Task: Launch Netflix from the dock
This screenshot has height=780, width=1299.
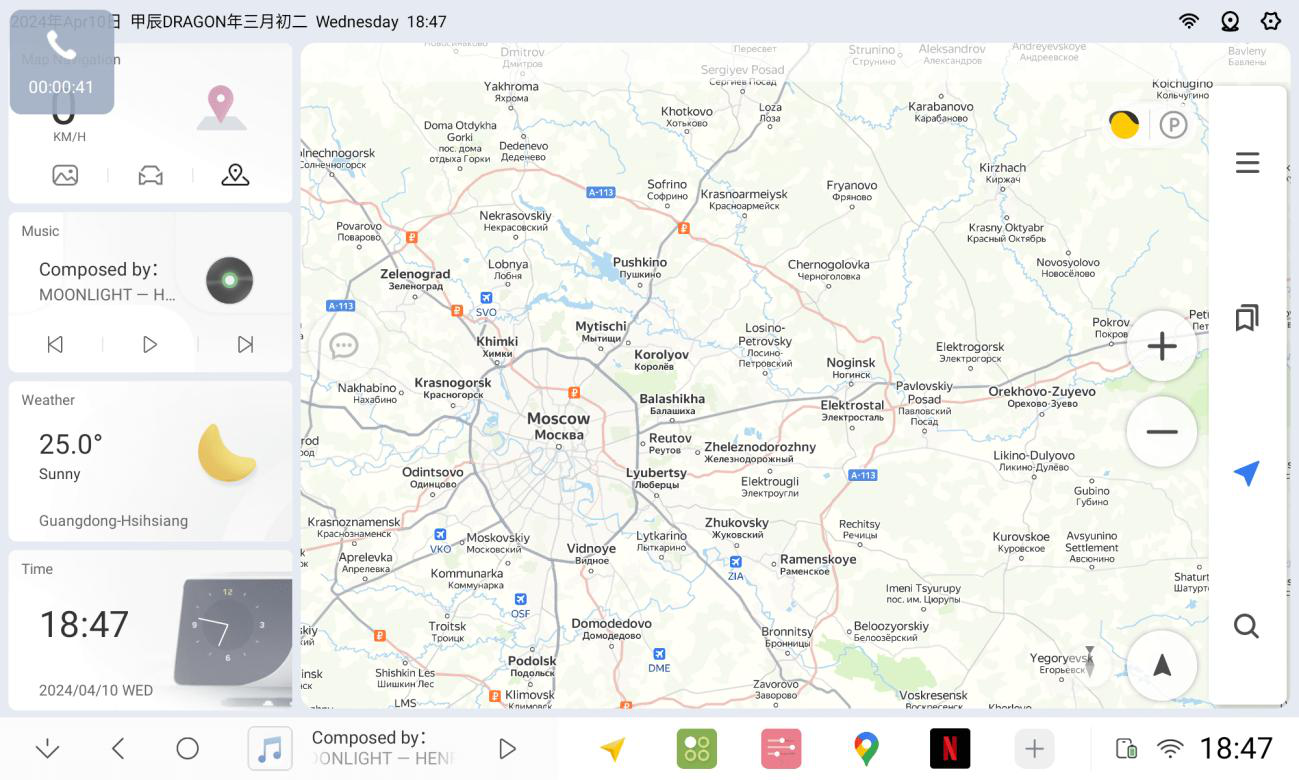Action: [x=950, y=748]
